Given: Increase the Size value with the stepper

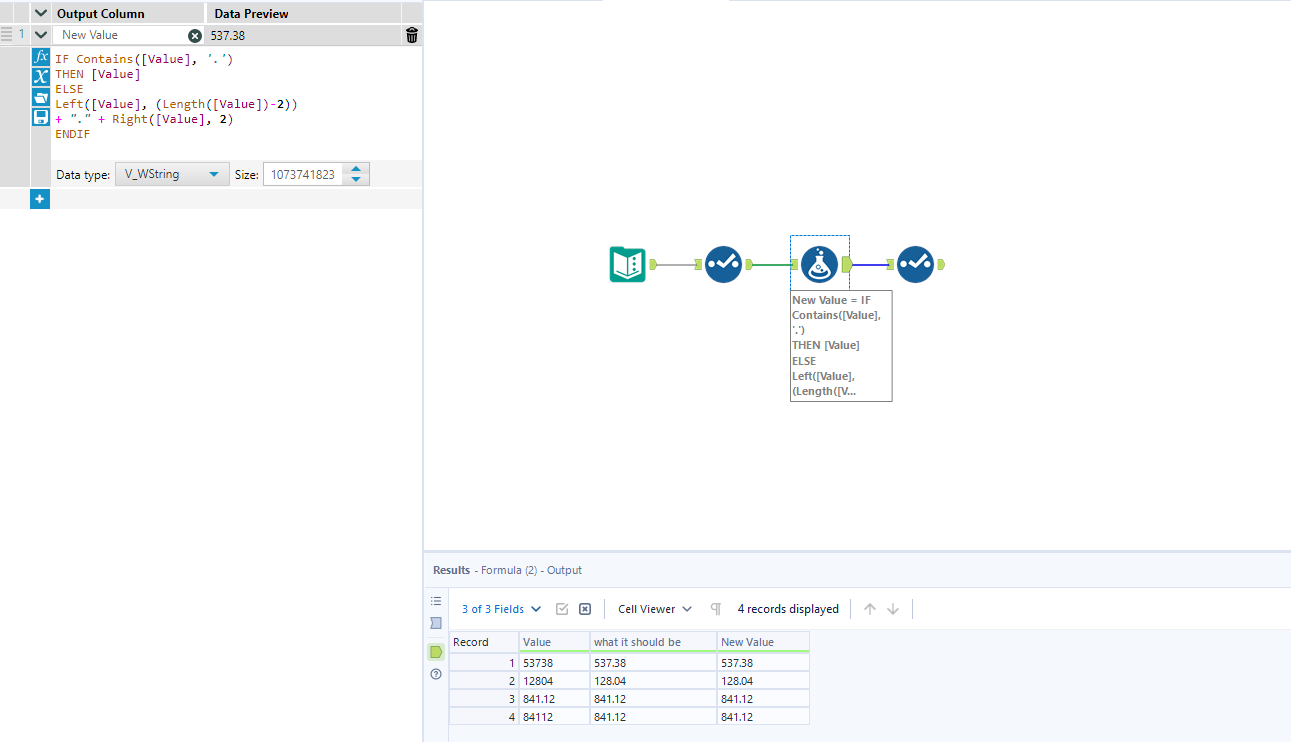Looking at the screenshot, I should tap(356, 169).
